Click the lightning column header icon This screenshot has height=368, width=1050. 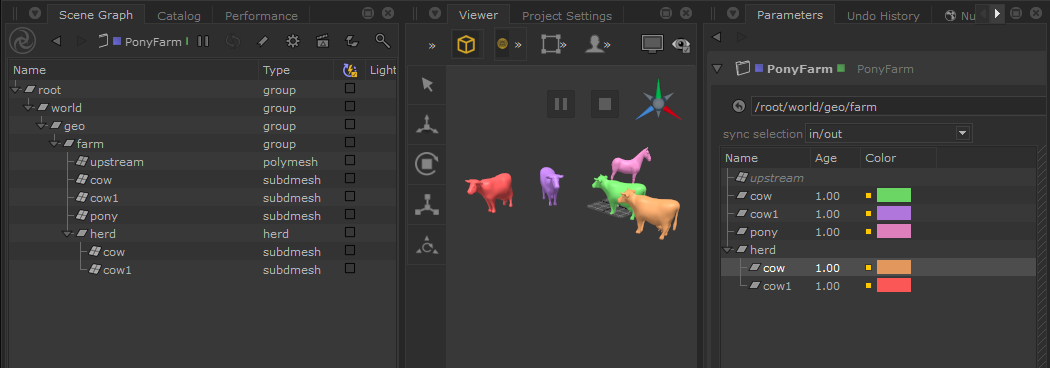coord(350,70)
